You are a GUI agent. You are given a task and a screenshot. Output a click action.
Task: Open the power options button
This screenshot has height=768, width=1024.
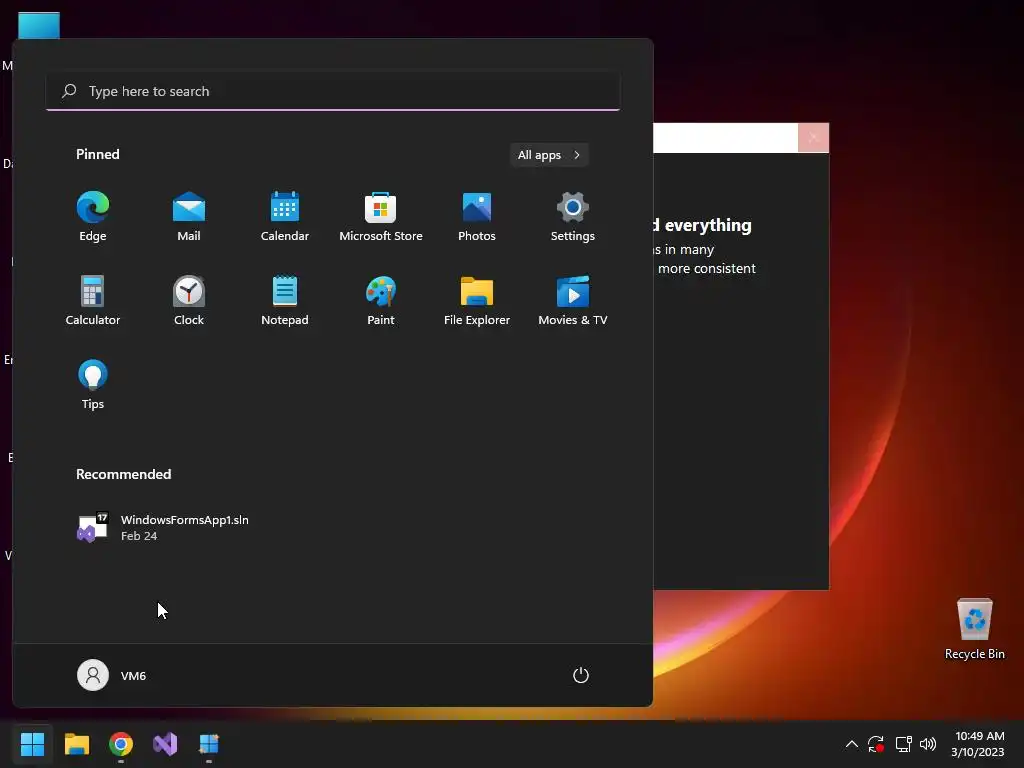(581, 675)
